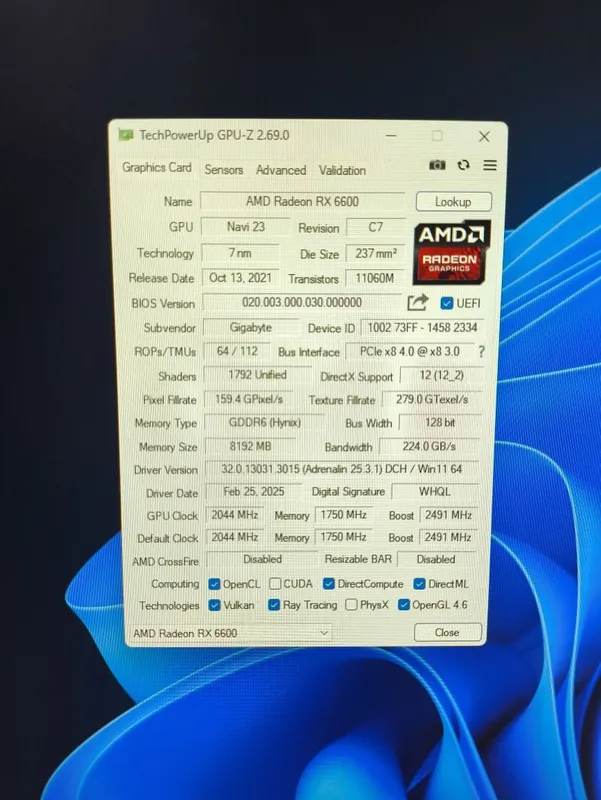Click the AMD Radeon Graphics logo
Screen dimensions: 601x800
452,252
